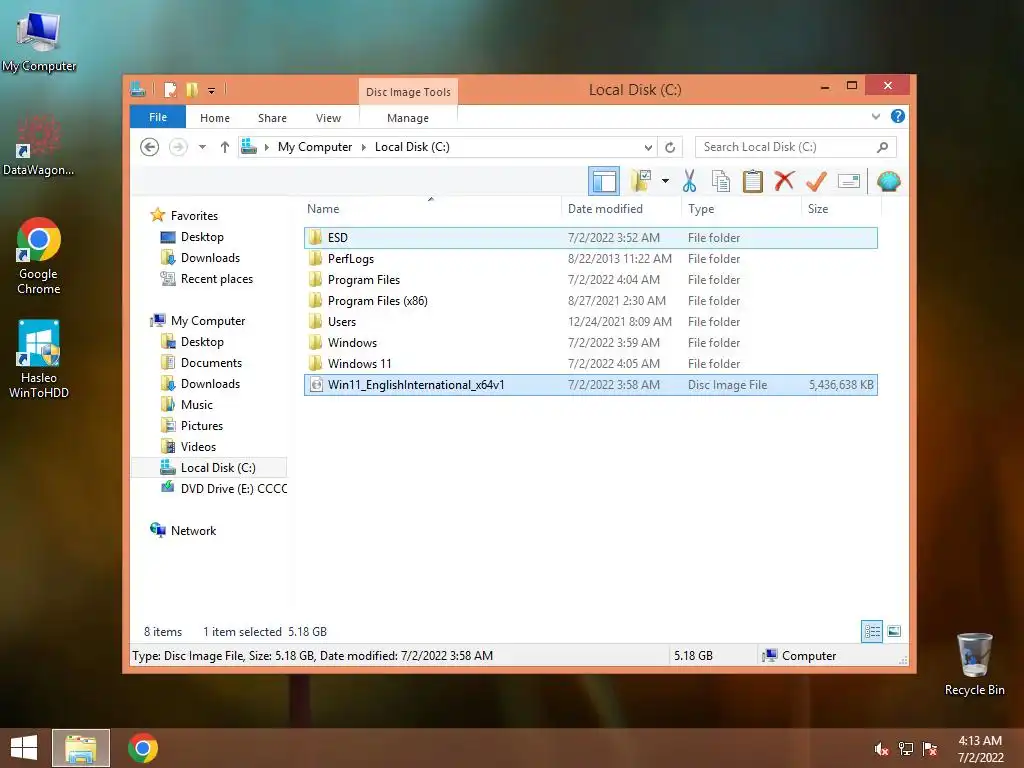This screenshot has height=768, width=1024.
Task: Select Hasleo WinToHDD desktop shortcut
Action: [x=39, y=359]
